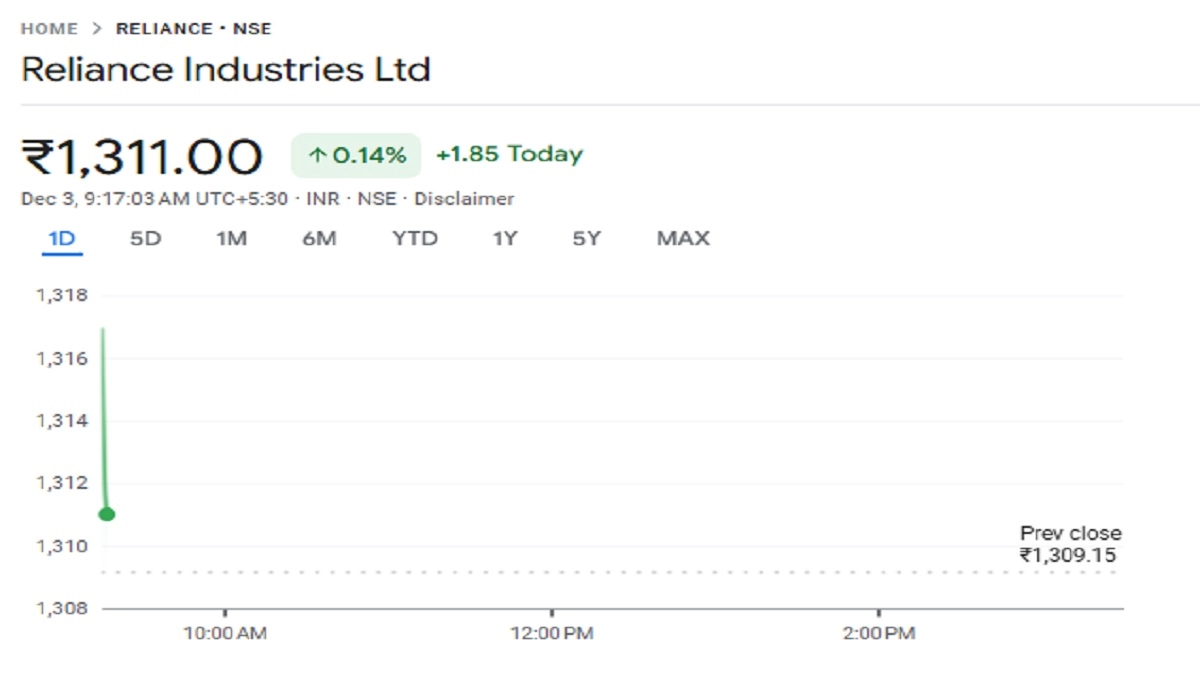
Task: Switch to the 1Y range
Action: coord(505,238)
